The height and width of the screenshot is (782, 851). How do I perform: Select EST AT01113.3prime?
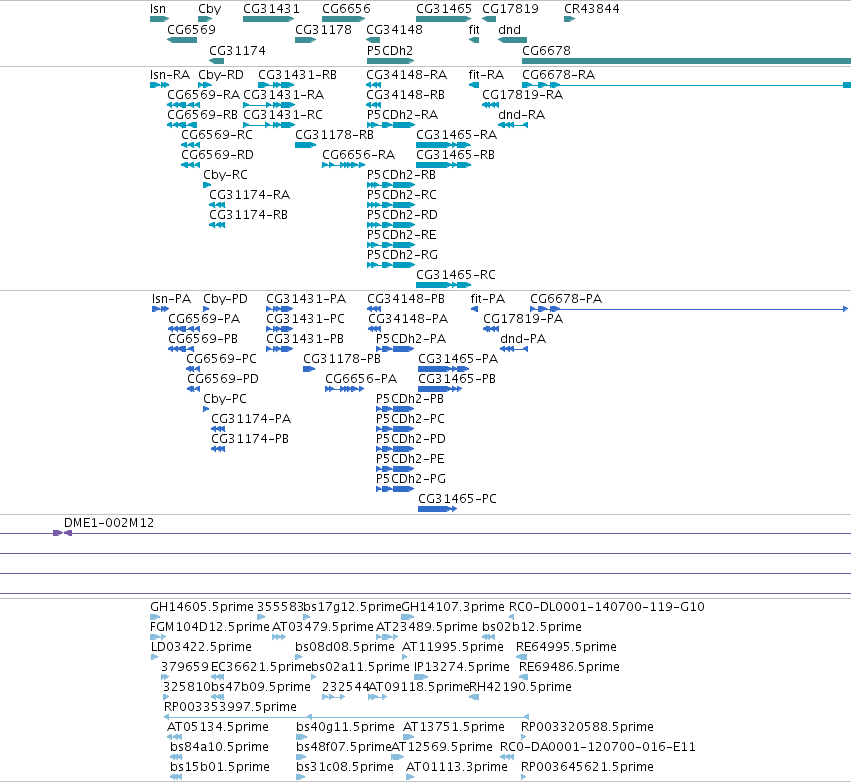click(x=410, y=777)
